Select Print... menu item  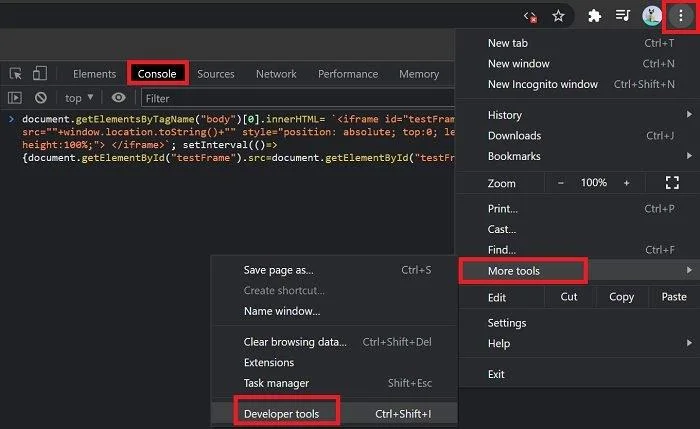click(x=579, y=208)
